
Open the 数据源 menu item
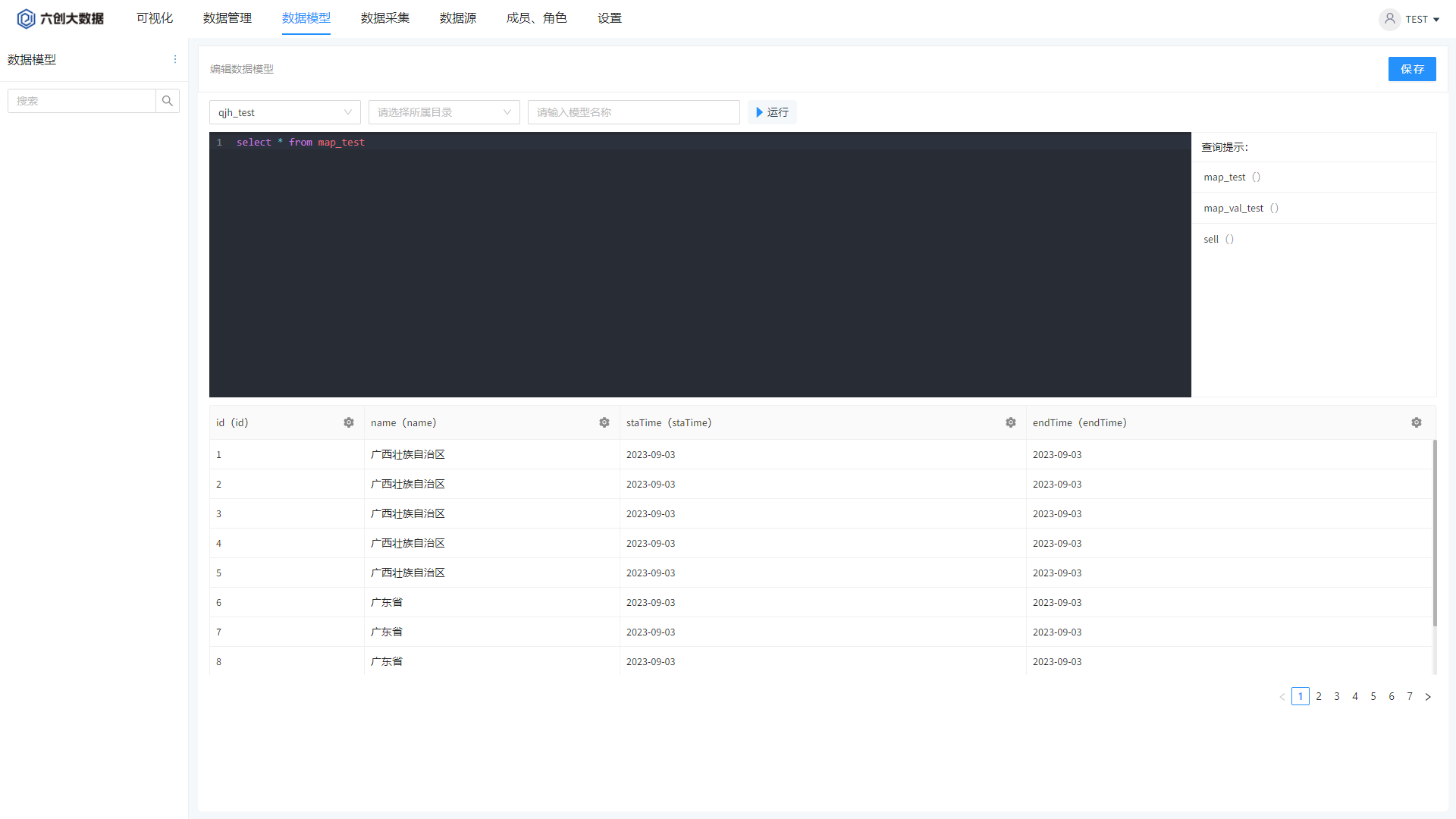tap(458, 18)
